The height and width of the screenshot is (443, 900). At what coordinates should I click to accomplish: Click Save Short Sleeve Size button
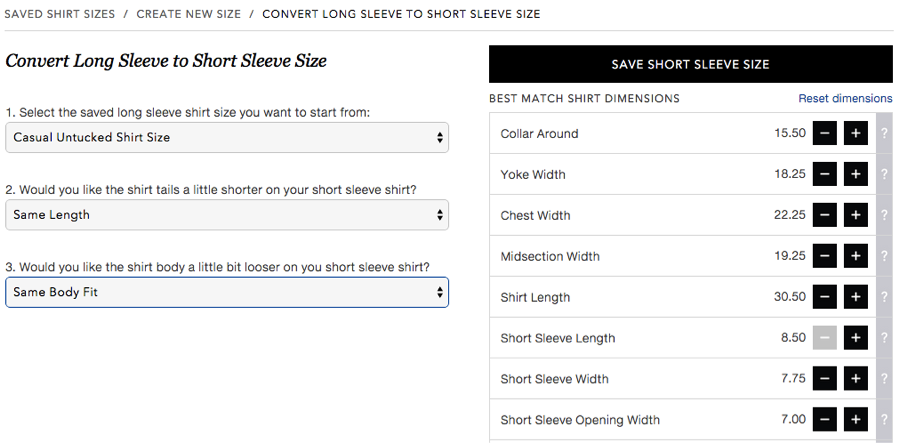tap(690, 64)
